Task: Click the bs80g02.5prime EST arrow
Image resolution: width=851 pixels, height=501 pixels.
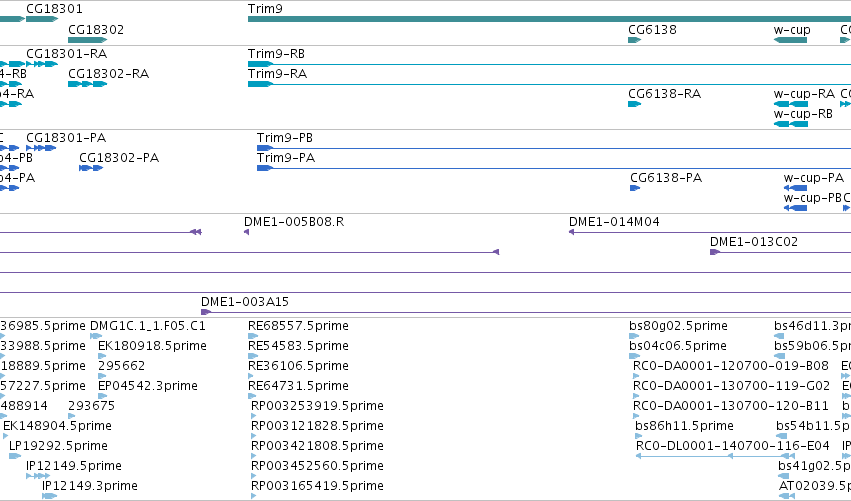Action: coord(634,336)
